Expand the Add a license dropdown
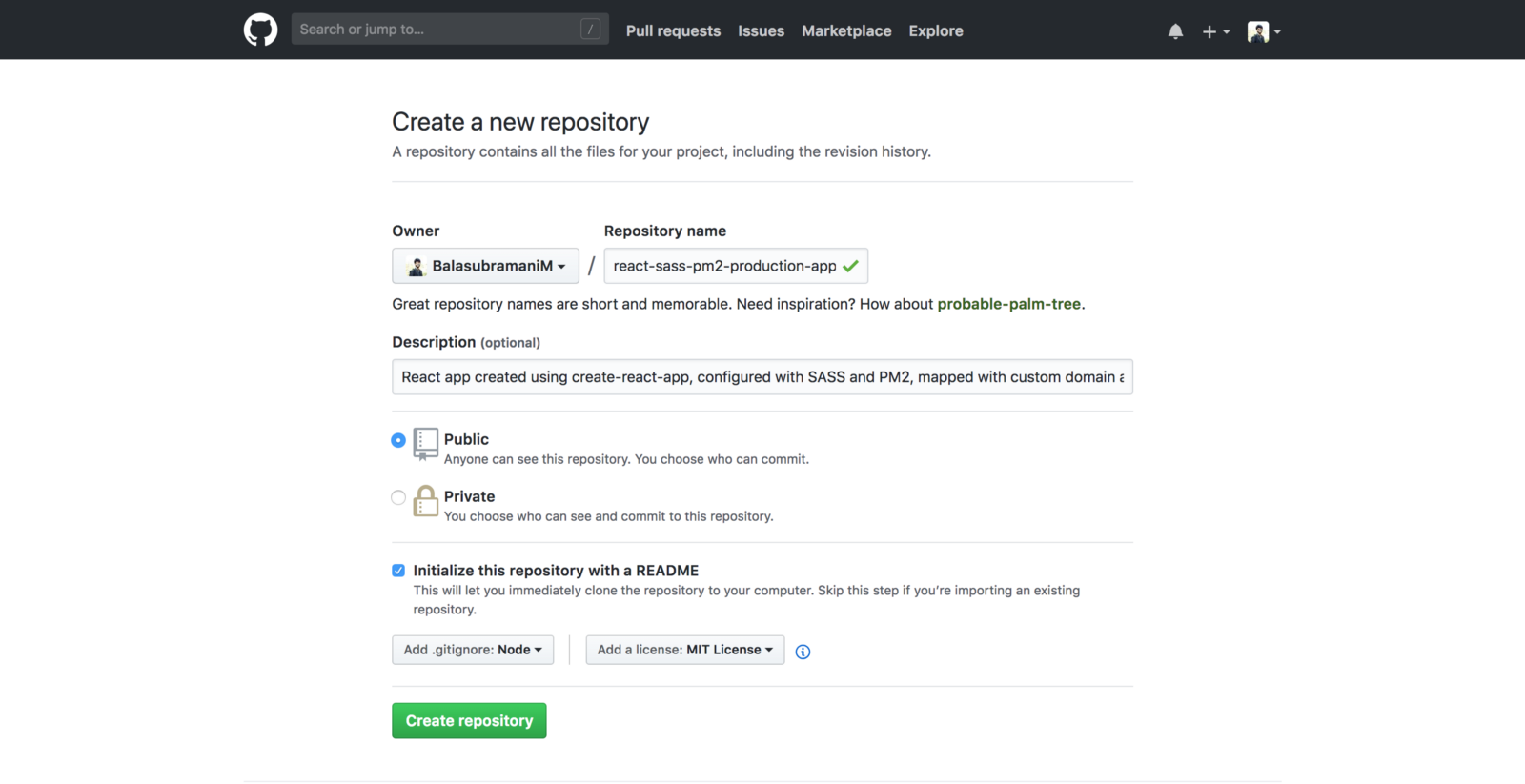1525x784 pixels. 684,650
